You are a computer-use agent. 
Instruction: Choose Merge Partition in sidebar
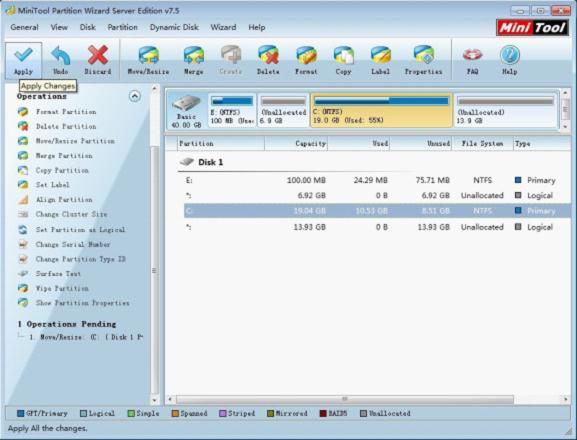tap(64, 156)
